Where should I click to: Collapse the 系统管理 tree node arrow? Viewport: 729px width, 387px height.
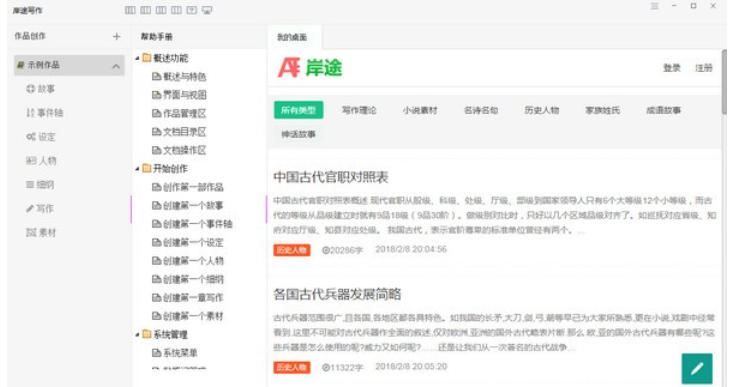(x=138, y=334)
